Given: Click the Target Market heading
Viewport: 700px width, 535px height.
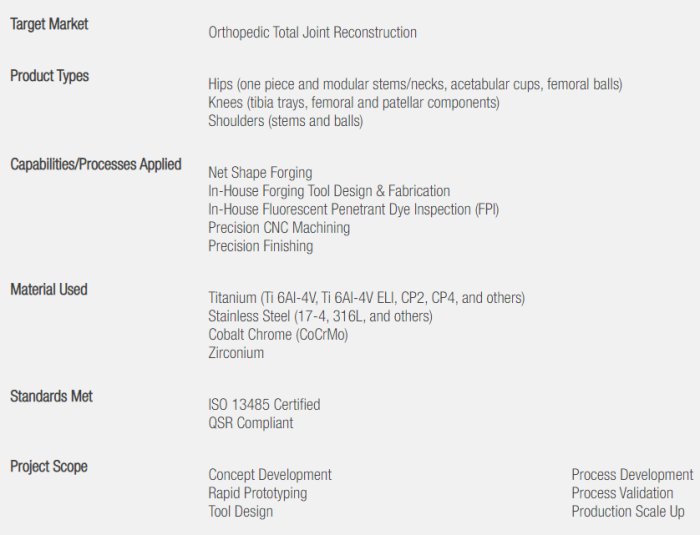Looking at the screenshot, I should point(49,24).
